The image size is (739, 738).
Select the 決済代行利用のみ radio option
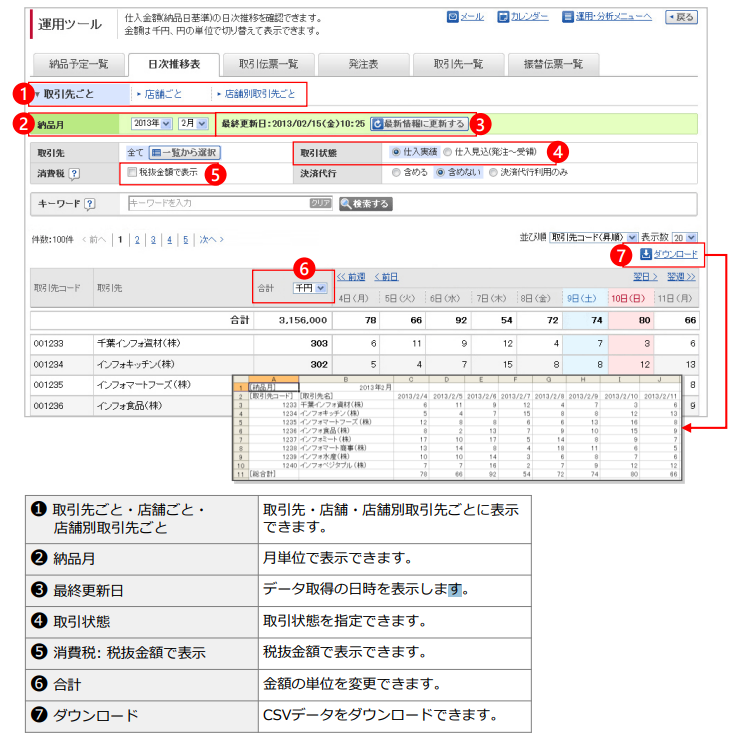tap(492, 173)
